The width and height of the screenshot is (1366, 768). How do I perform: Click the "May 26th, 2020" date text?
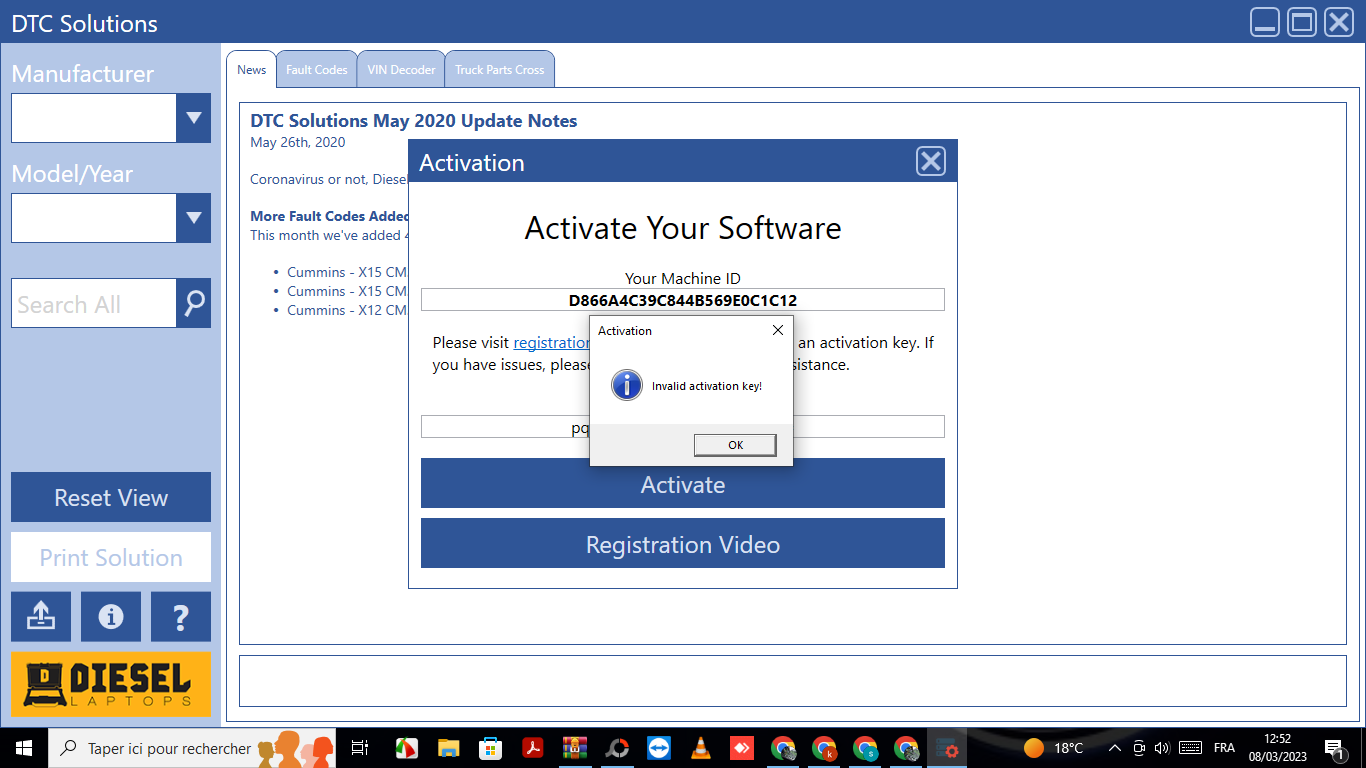298,142
